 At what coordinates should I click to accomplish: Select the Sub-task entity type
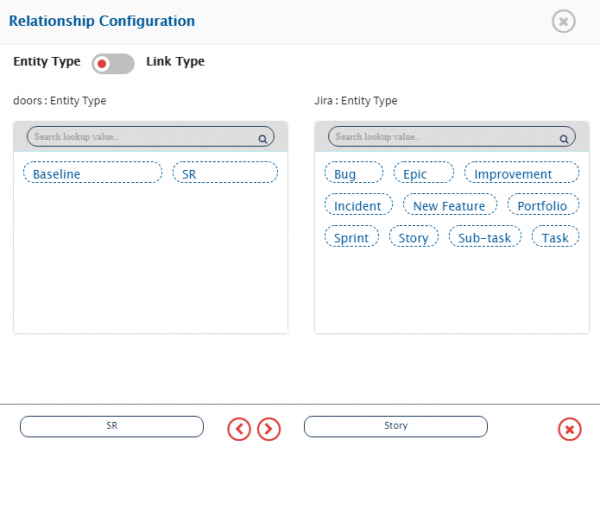pos(484,237)
